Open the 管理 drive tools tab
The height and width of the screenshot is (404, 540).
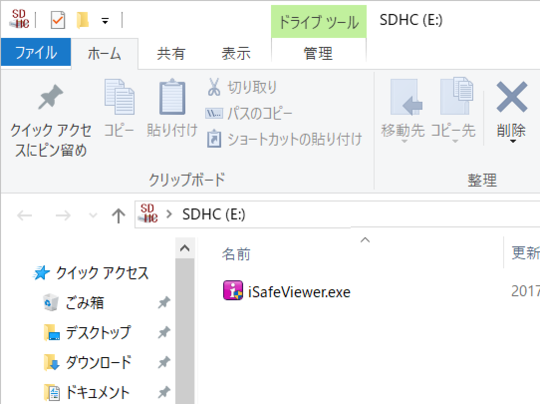pyautogui.click(x=318, y=54)
